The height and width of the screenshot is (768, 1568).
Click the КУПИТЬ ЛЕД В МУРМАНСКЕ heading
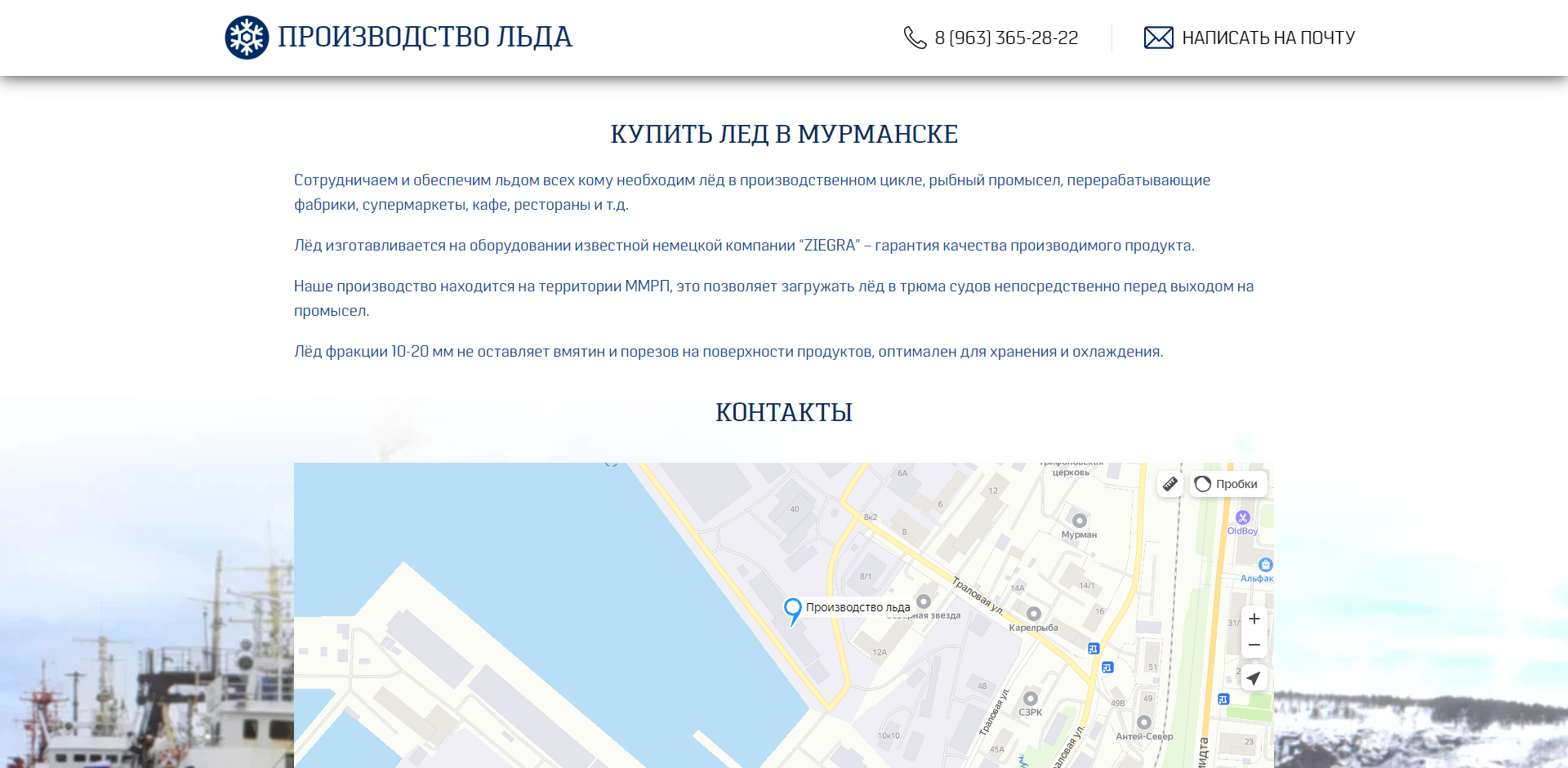784,134
